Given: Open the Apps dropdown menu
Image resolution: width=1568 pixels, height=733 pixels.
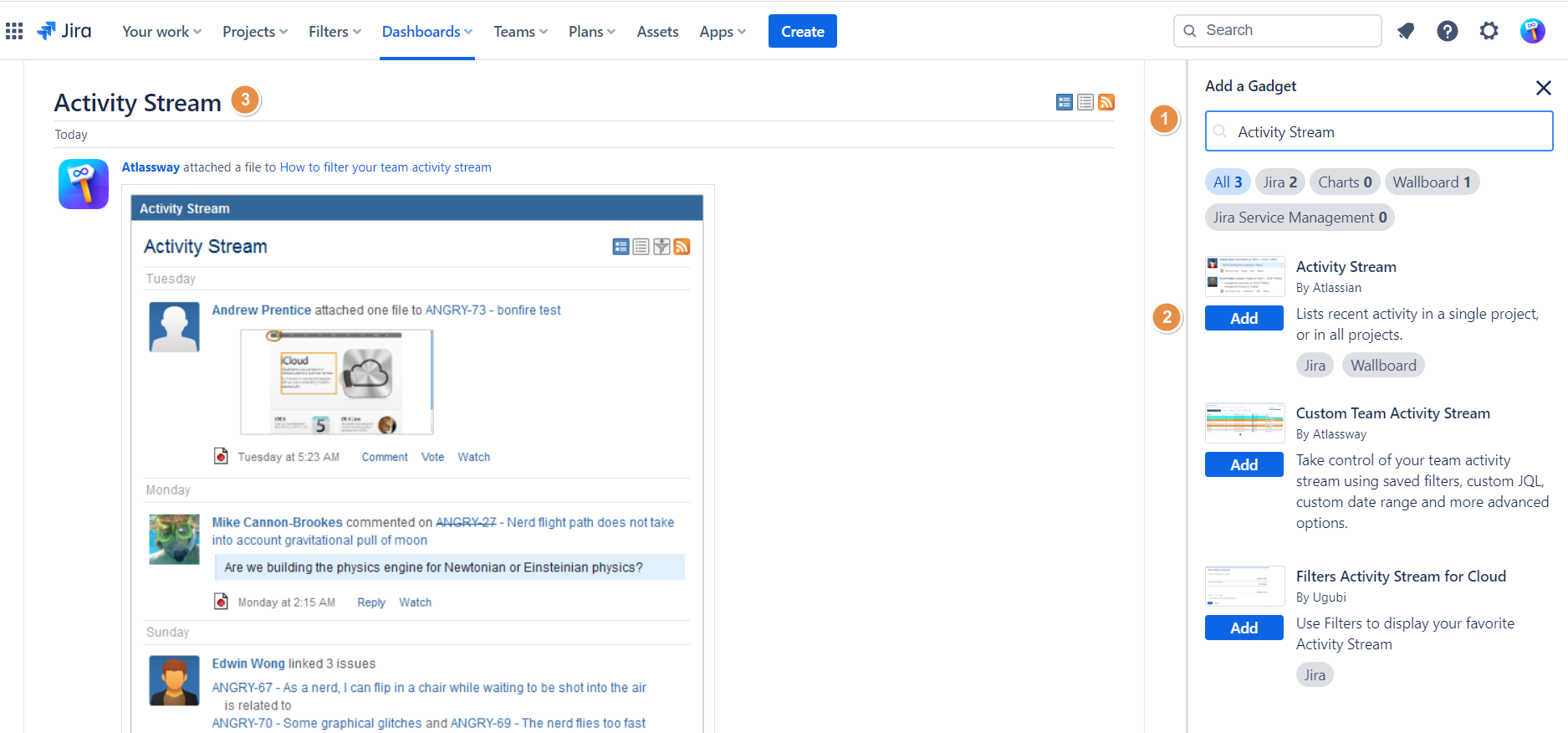Looking at the screenshot, I should [723, 31].
